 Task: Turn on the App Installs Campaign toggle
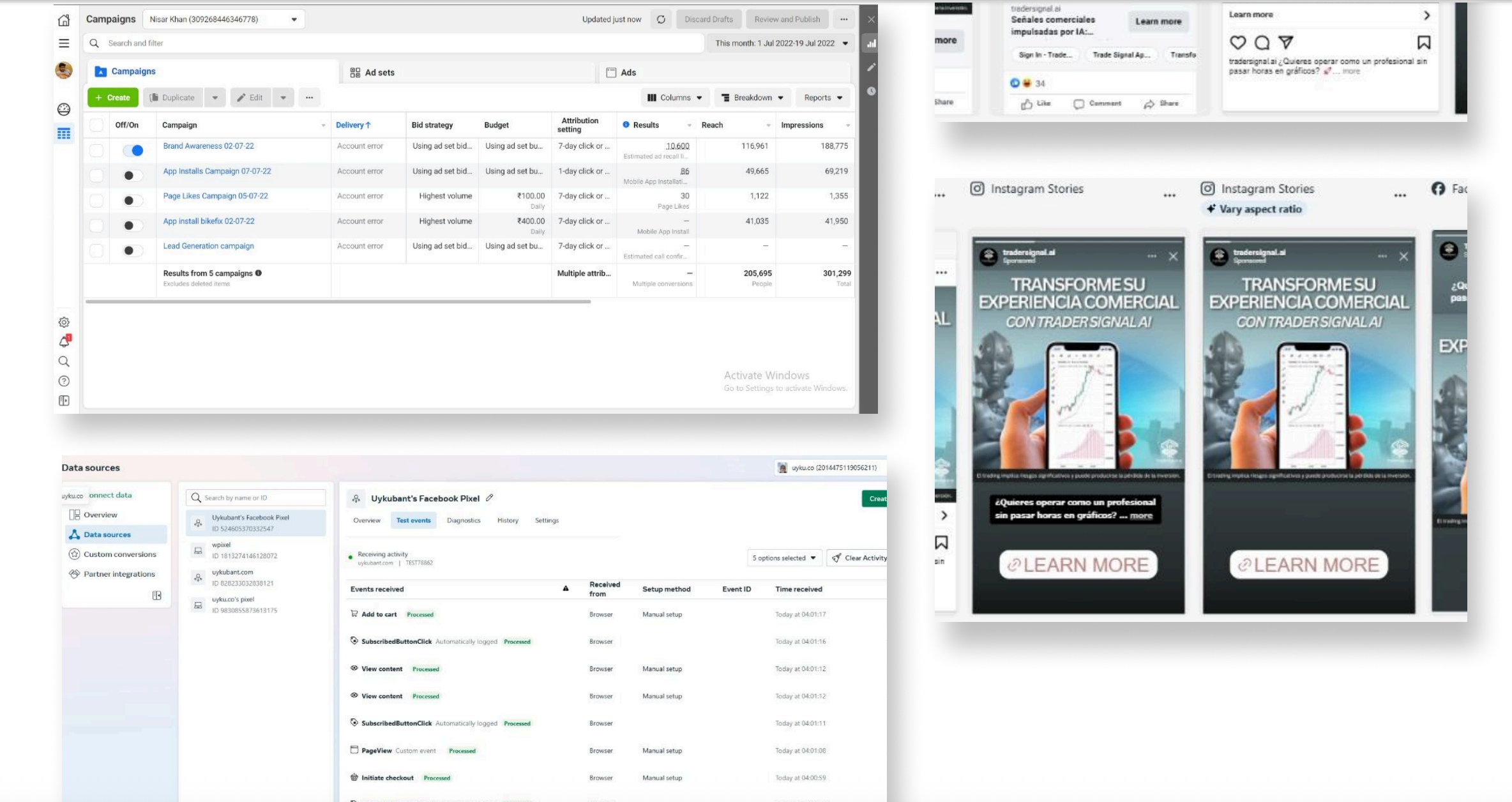pyautogui.click(x=133, y=176)
